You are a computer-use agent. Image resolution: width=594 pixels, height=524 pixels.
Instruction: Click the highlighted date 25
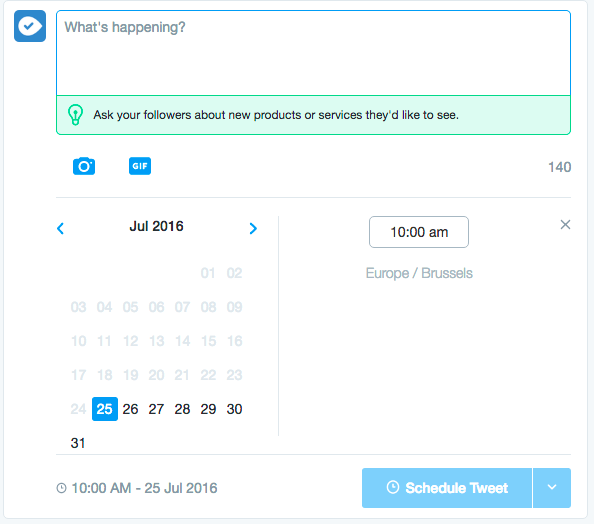pyautogui.click(x=105, y=409)
